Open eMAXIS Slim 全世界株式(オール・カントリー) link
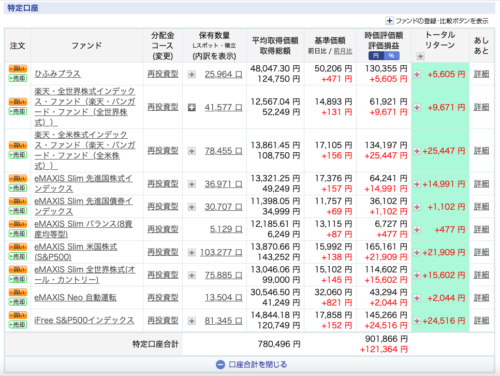This screenshot has height=376, width=500. coord(85,275)
